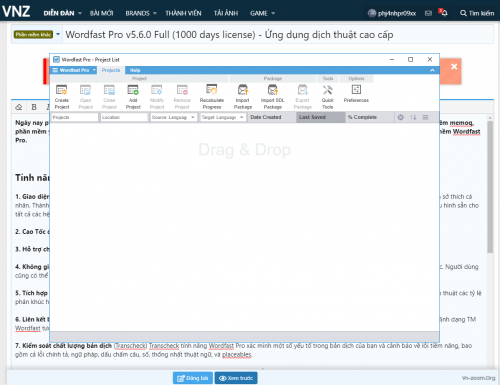Open the inbox envelope icon
500x385 pixels.
pos(429,13)
